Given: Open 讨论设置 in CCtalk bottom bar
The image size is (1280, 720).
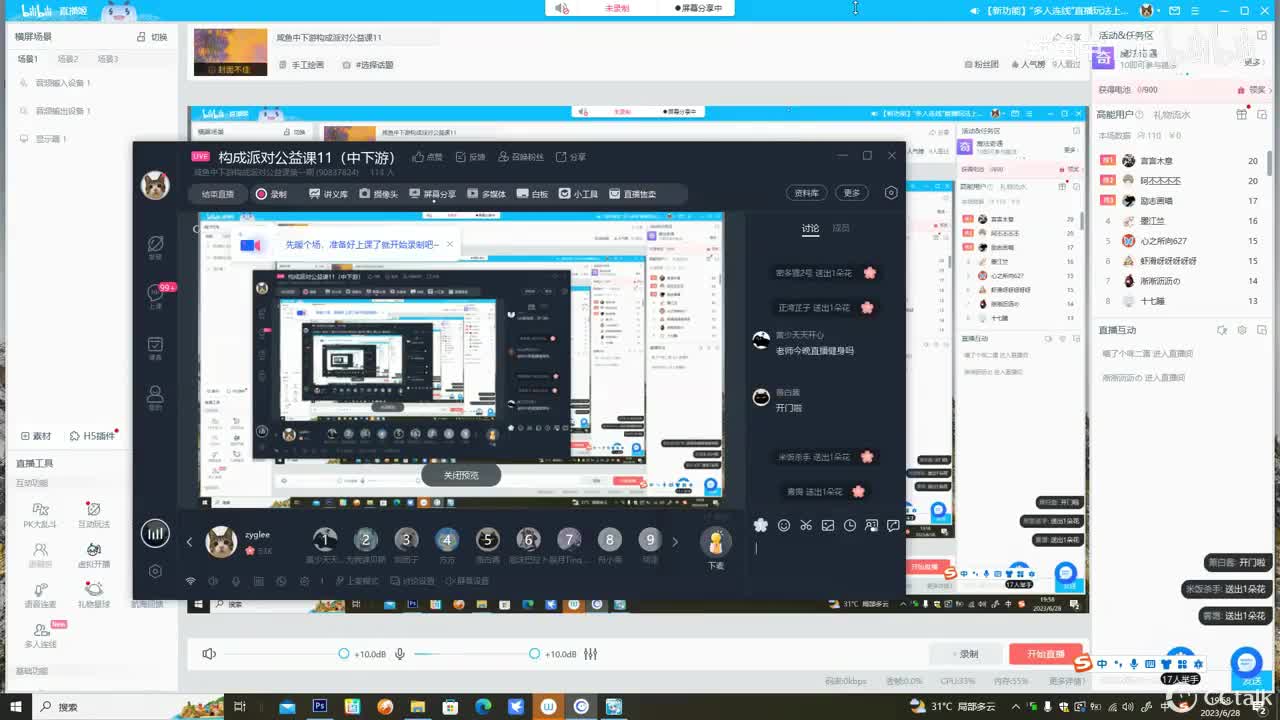Looking at the screenshot, I should 413,581.
